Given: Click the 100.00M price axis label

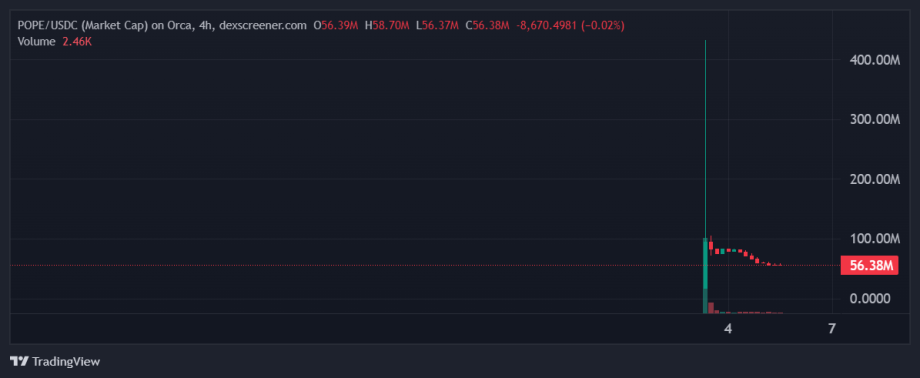Looking at the screenshot, I should click(x=875, y=238).
